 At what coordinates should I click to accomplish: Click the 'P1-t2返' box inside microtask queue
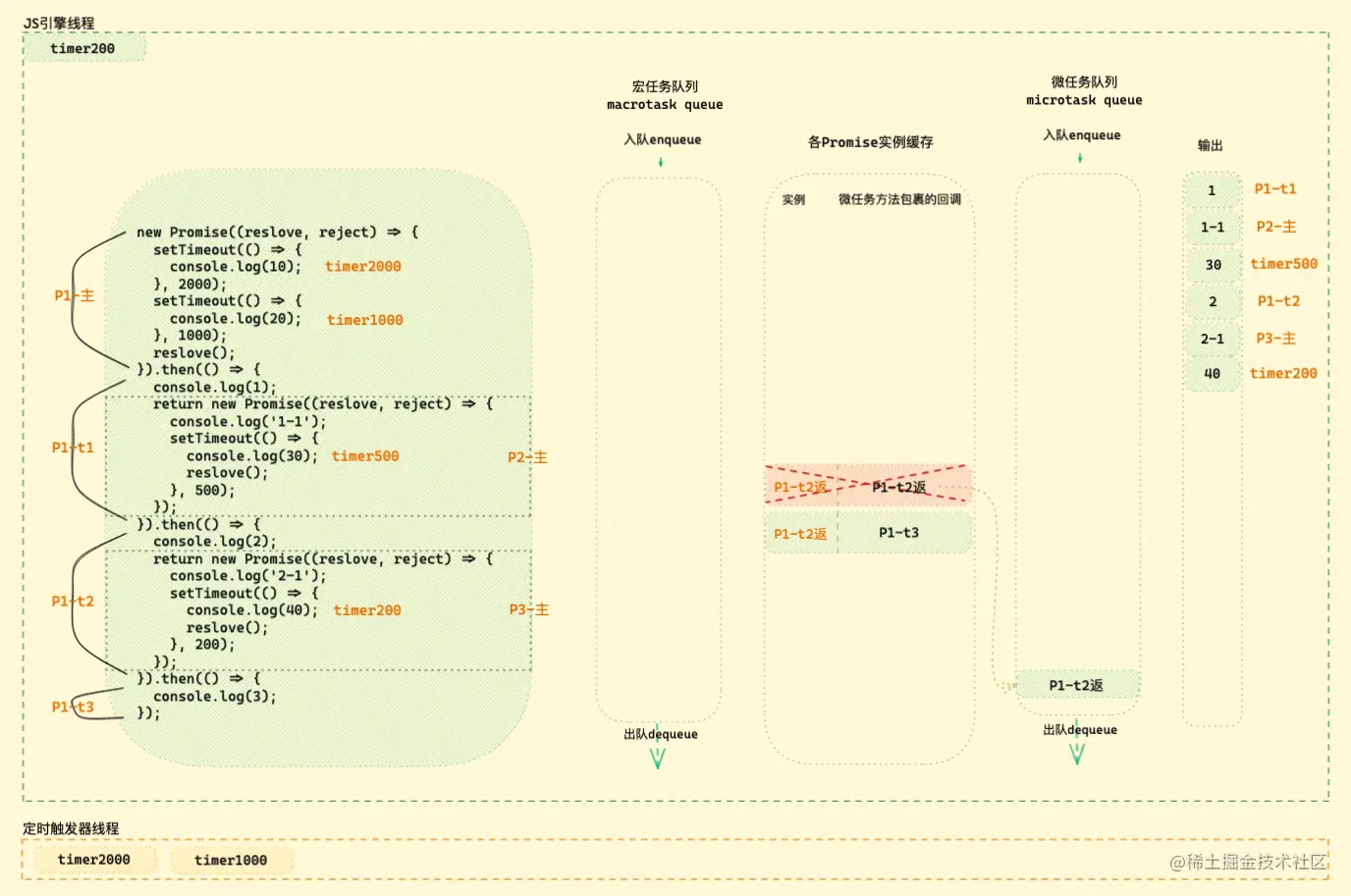coord(1077,685)
